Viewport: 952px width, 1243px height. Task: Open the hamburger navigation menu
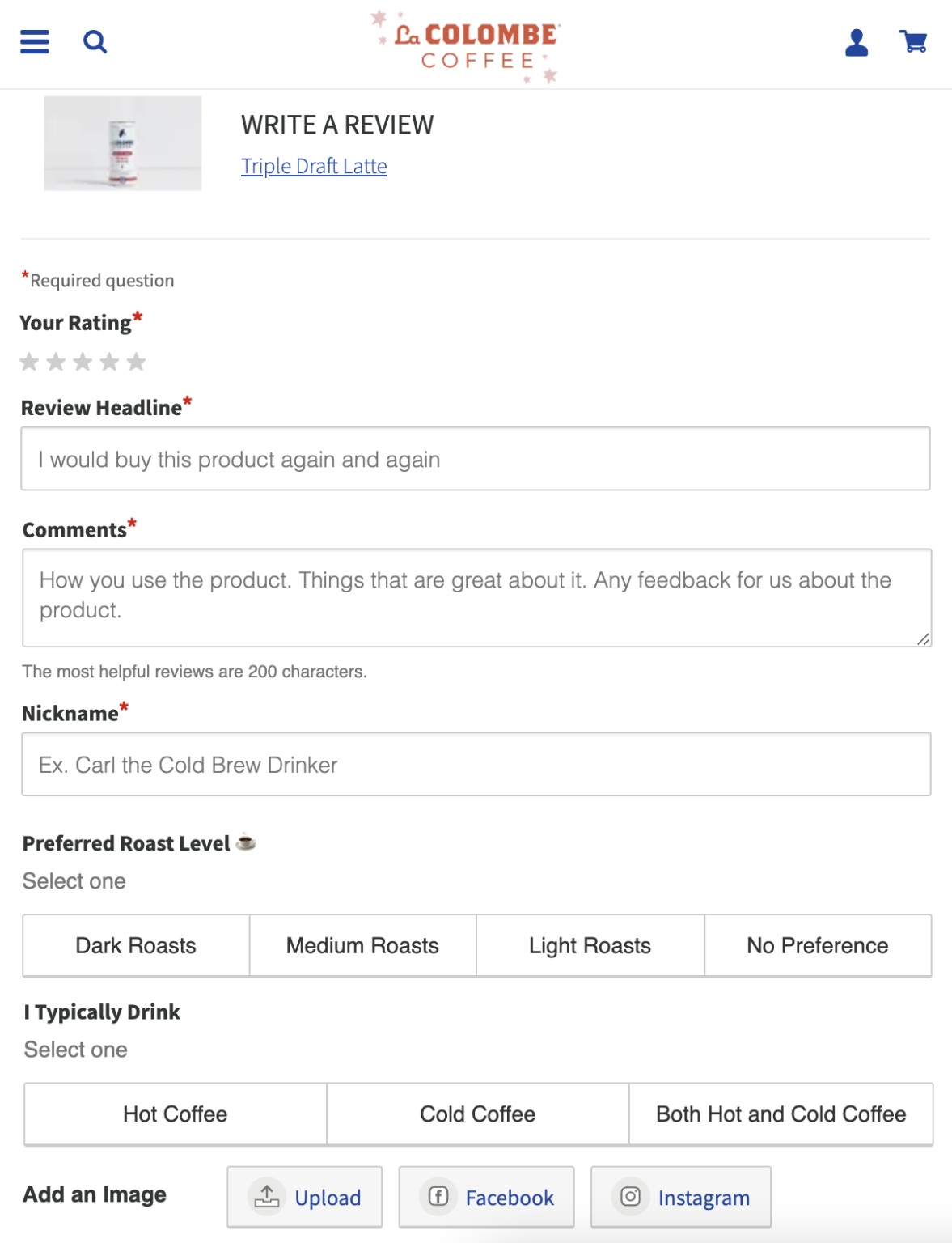pos(33,42)
